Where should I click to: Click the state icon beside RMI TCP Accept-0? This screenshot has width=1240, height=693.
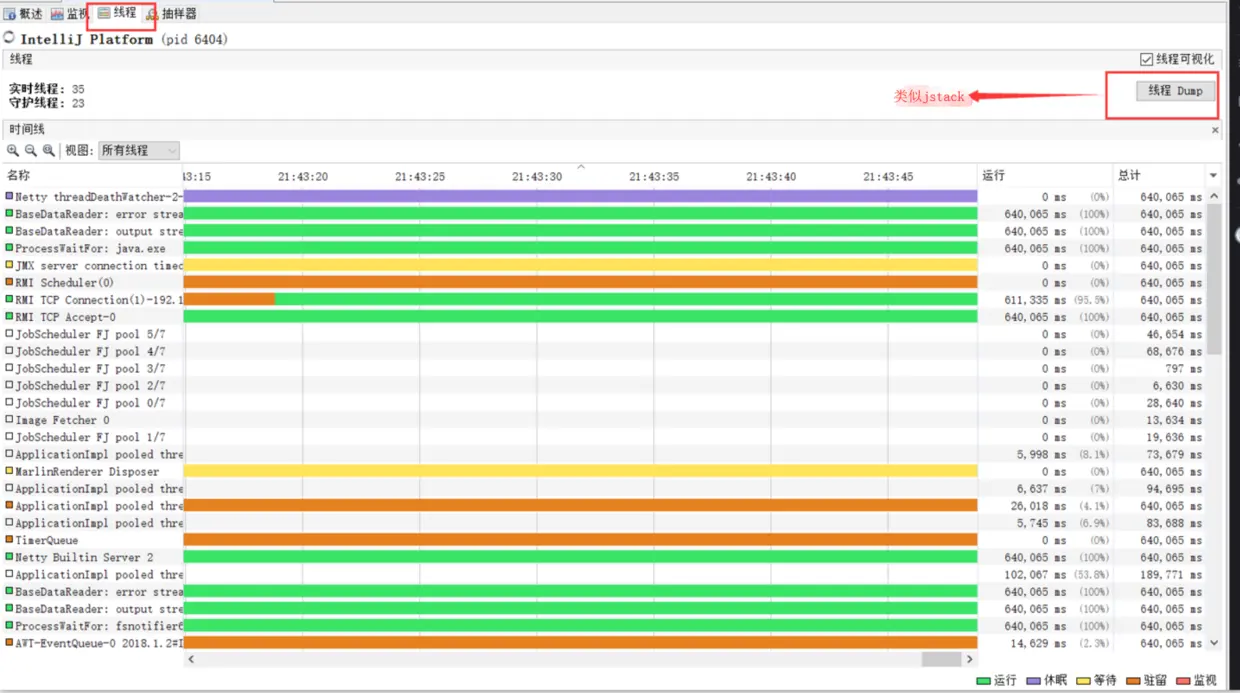pyautogui.click(x=10, y=317)
